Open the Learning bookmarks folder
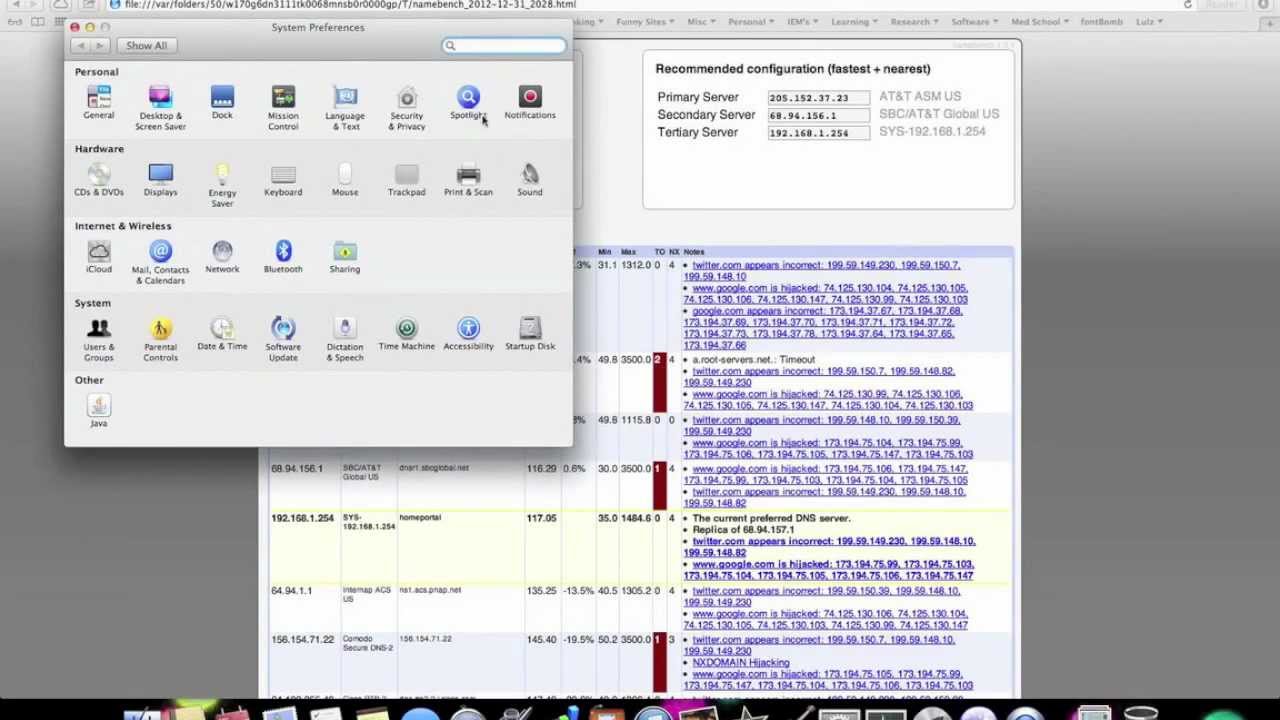The height and width of the screenshot is (720, 1280). point(854,21)
